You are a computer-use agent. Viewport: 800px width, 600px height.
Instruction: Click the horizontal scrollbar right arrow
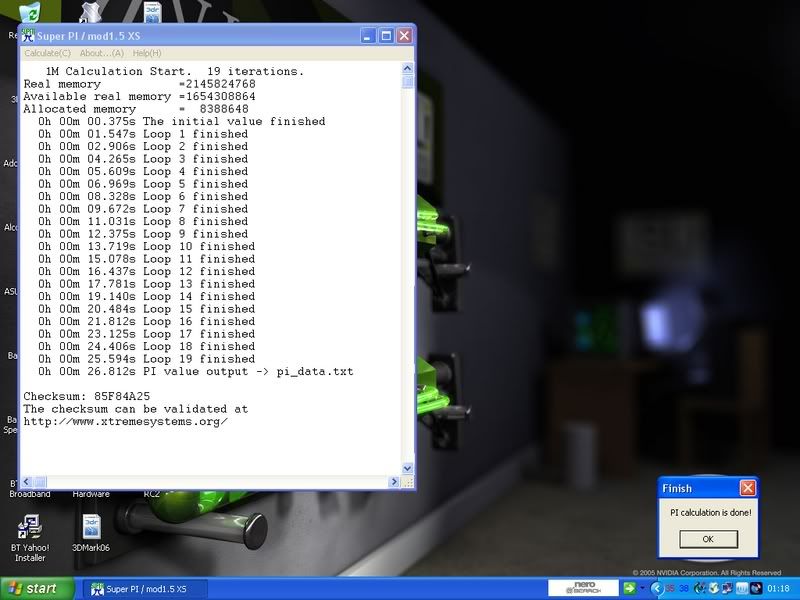pos(394,482)
